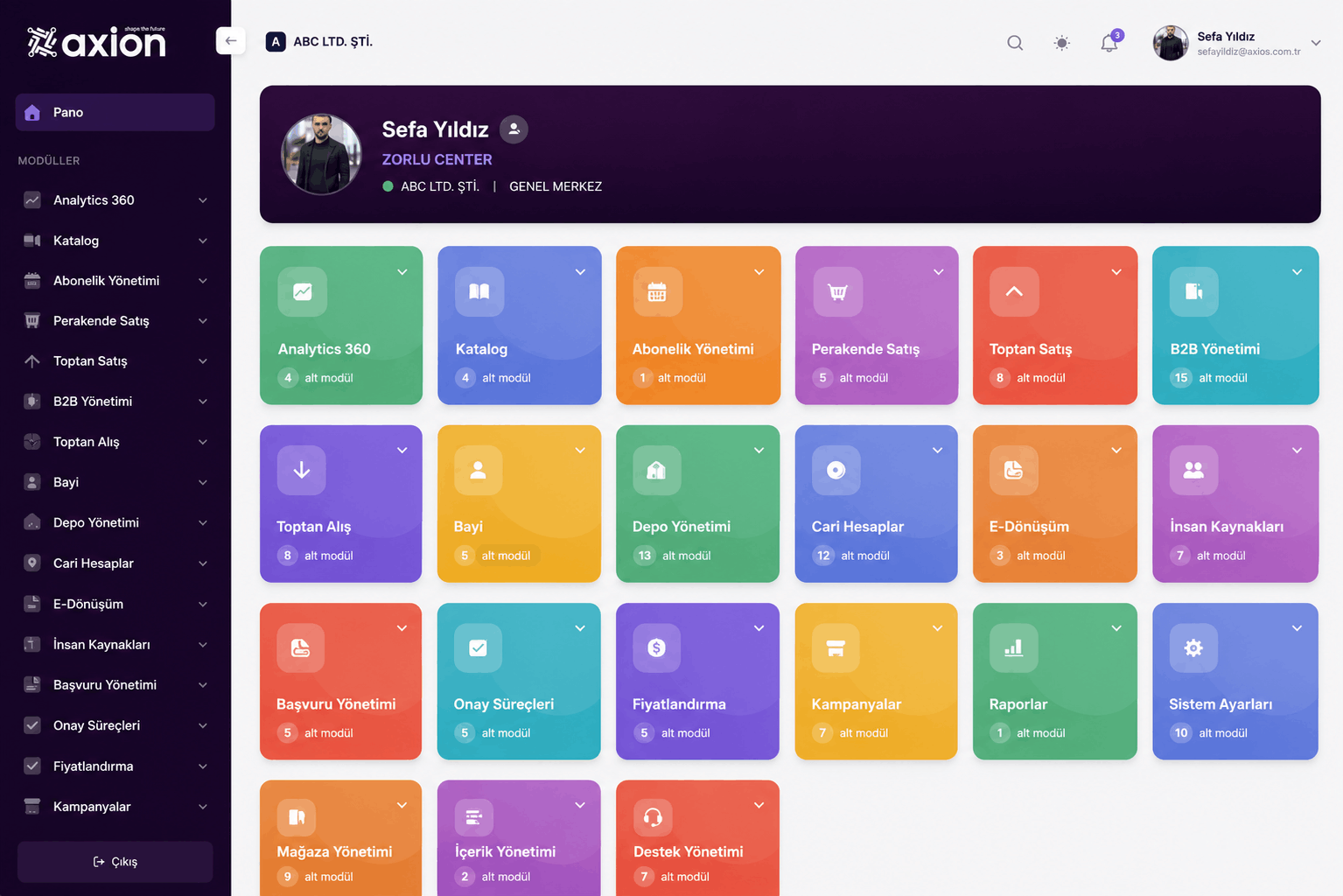The width and height of the screenshot is (1343, 896).
Task: Click the Çıkış logout button
Action: [115, 862]
